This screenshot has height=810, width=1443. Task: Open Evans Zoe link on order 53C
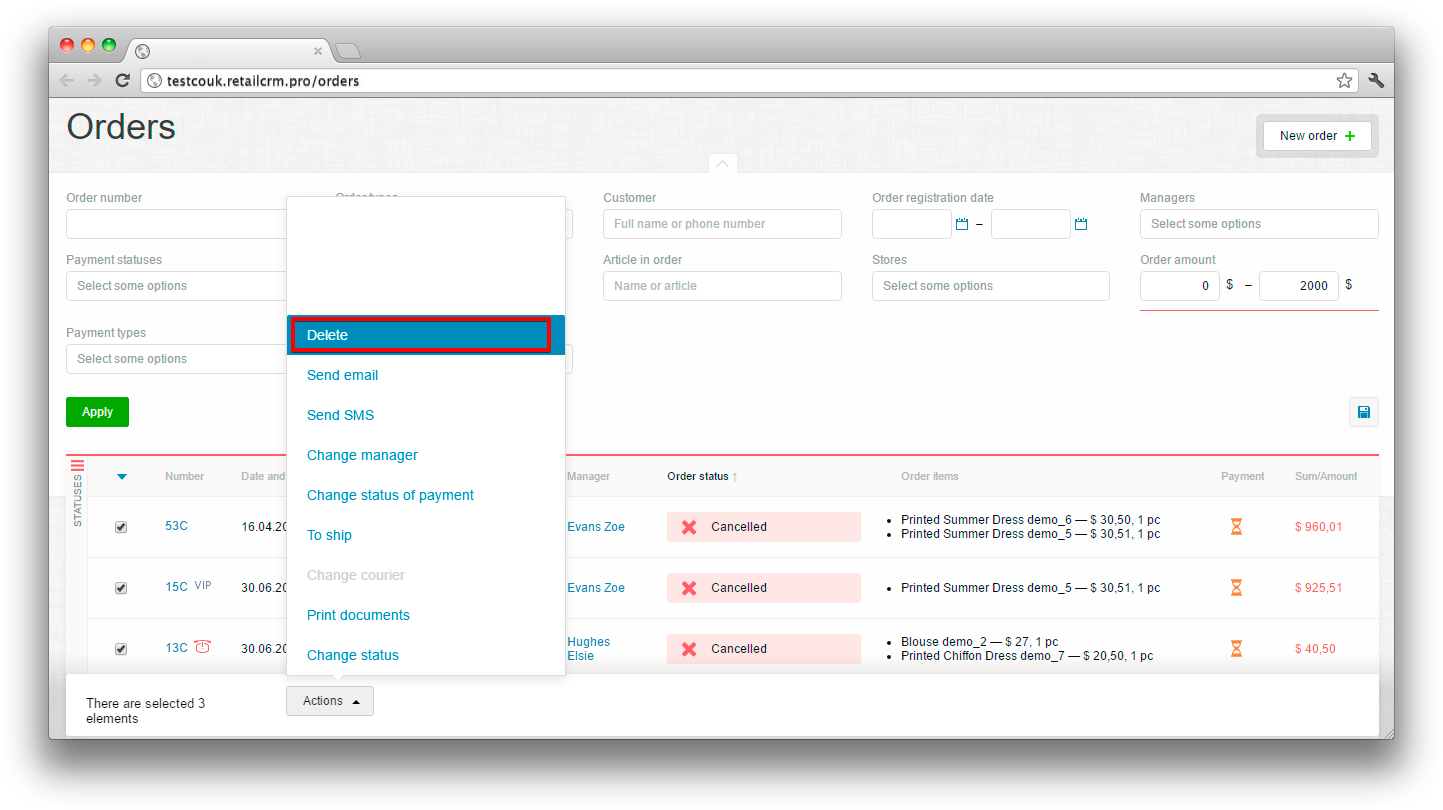click(x=596, y=527)
